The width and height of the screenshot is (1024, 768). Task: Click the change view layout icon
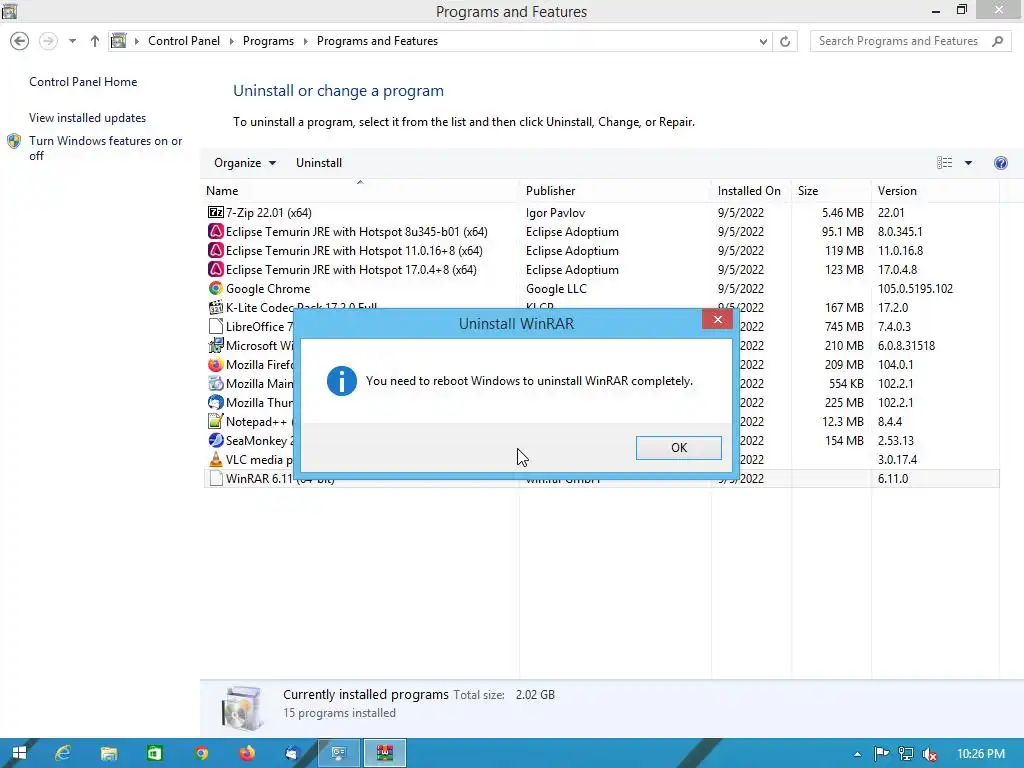click(944, 163)
